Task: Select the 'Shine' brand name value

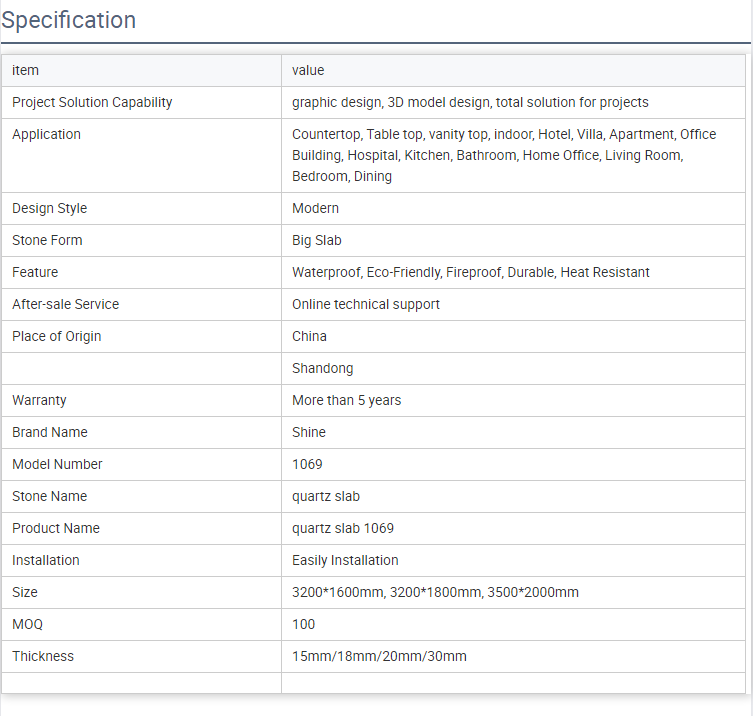Action: coord(309,432)
